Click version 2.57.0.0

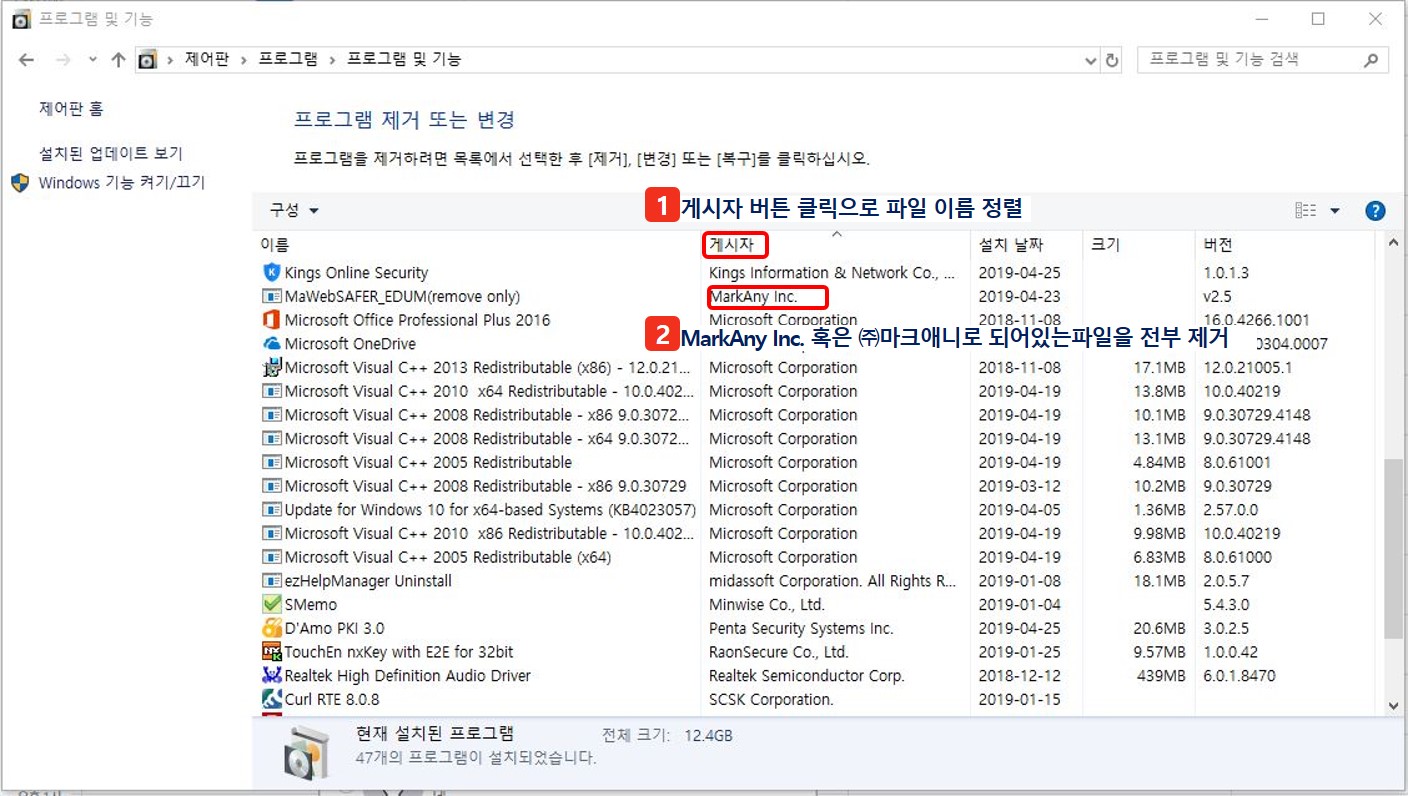(1233, 510)
